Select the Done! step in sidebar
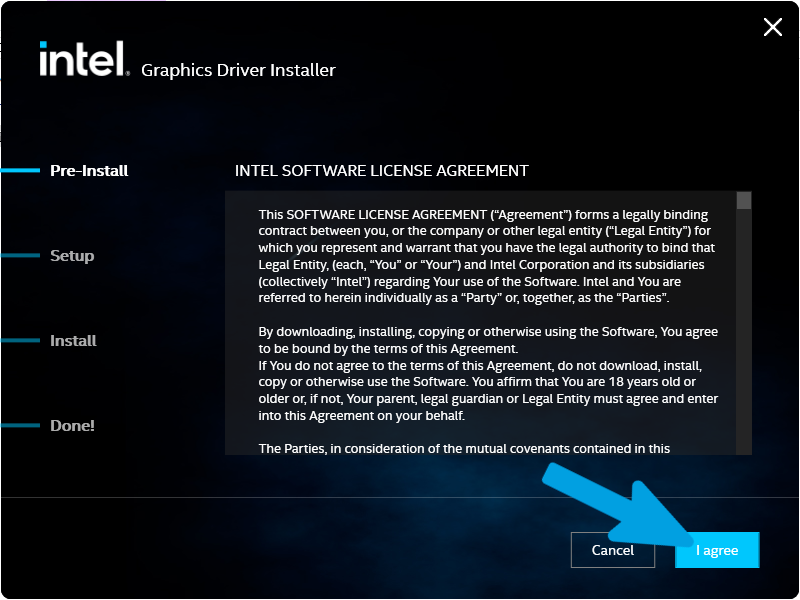The image size is (800, 600). [72, 426]
